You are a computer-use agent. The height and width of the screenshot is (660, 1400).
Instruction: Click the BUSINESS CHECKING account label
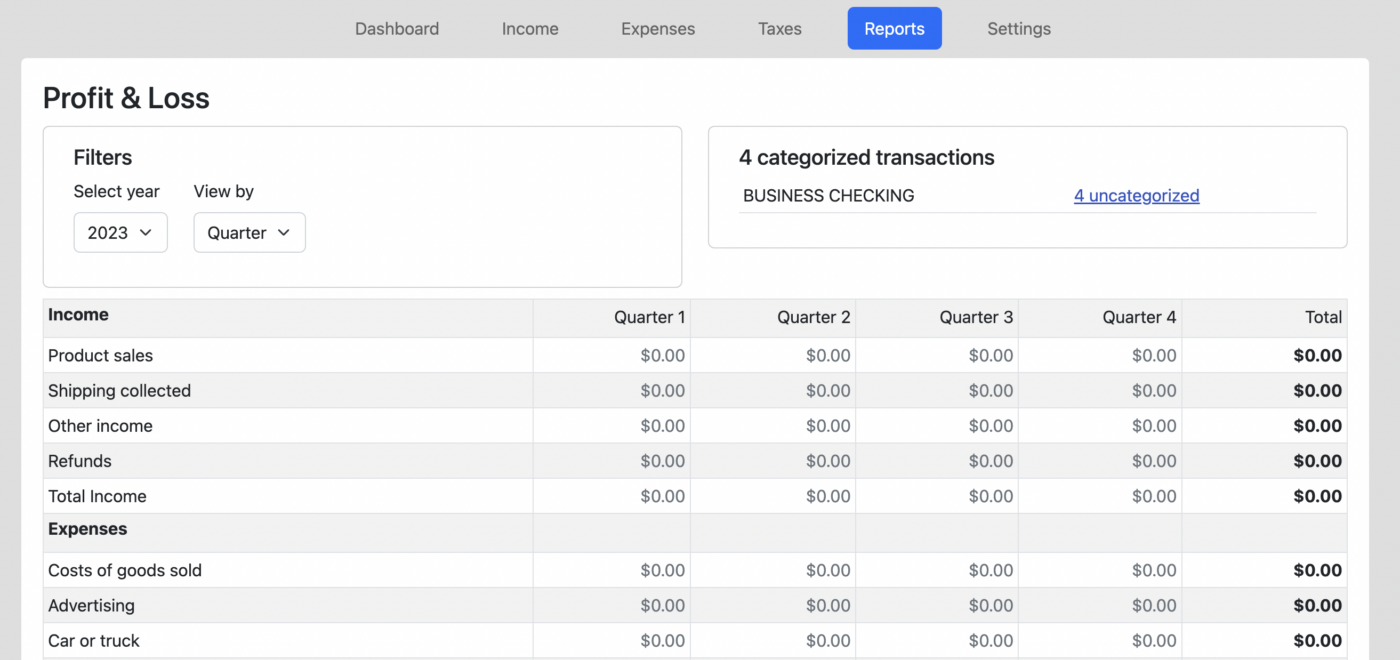pos(828,195)
